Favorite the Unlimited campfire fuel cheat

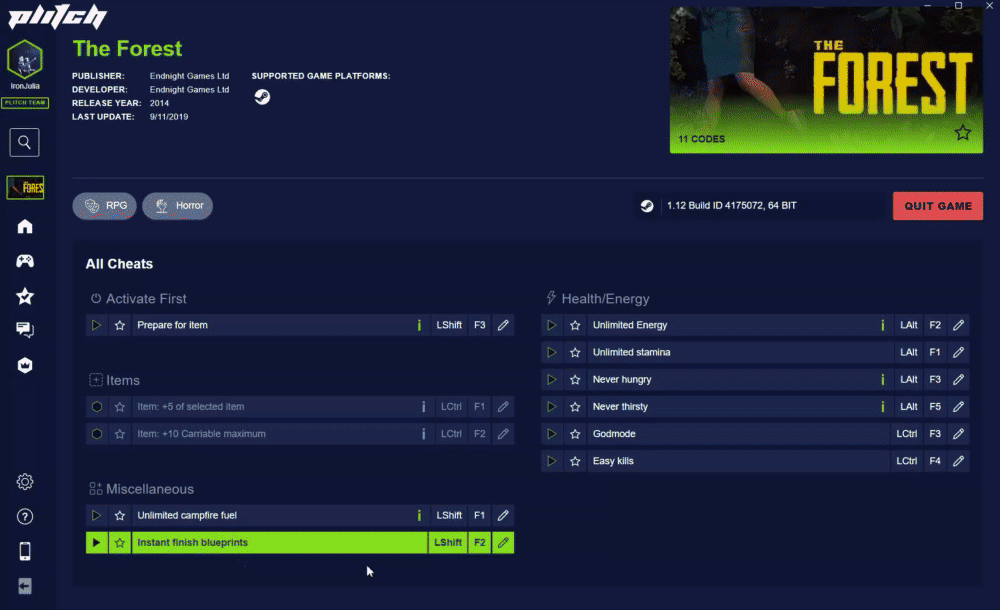click(120, 515)
